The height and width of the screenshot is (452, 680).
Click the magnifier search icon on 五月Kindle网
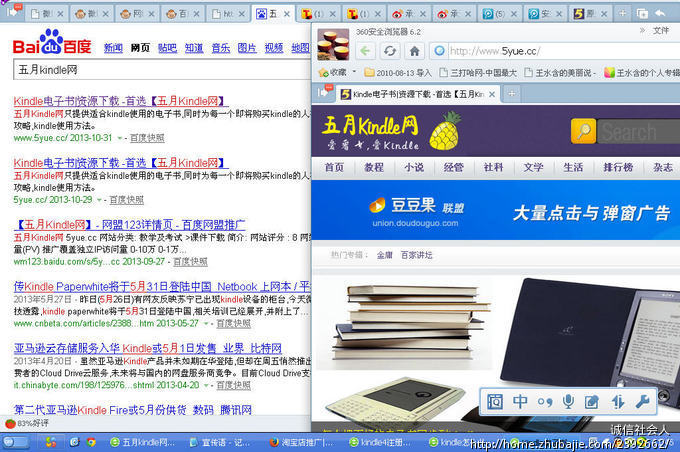584,131
